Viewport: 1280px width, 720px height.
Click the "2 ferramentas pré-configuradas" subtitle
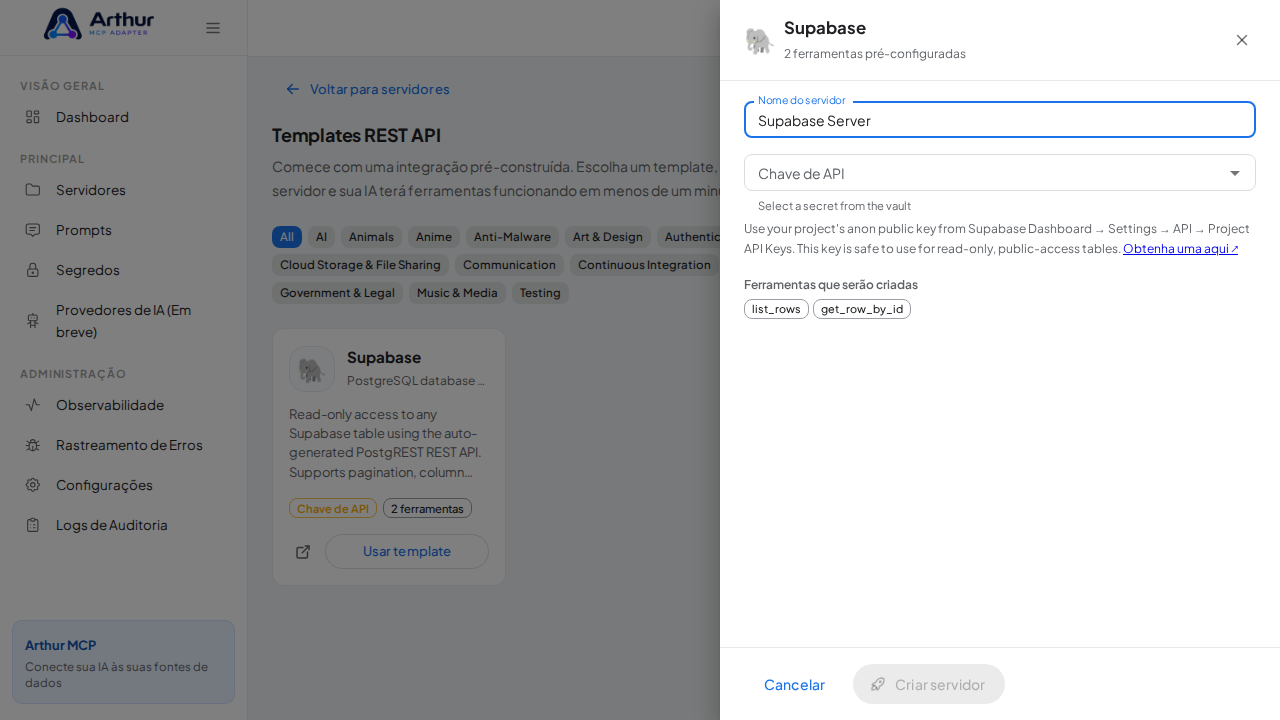(x=875, y=54)
